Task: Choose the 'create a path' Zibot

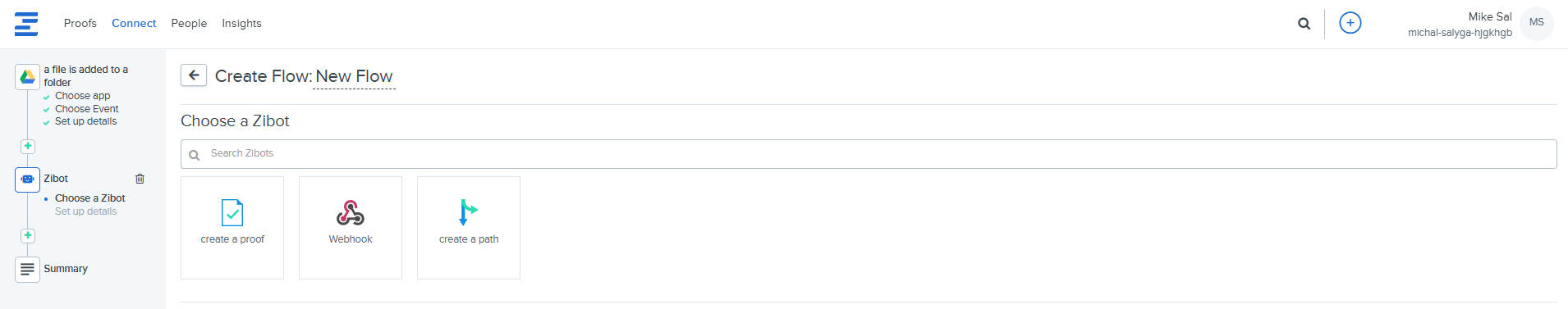Action: click(x=469, y=228)
